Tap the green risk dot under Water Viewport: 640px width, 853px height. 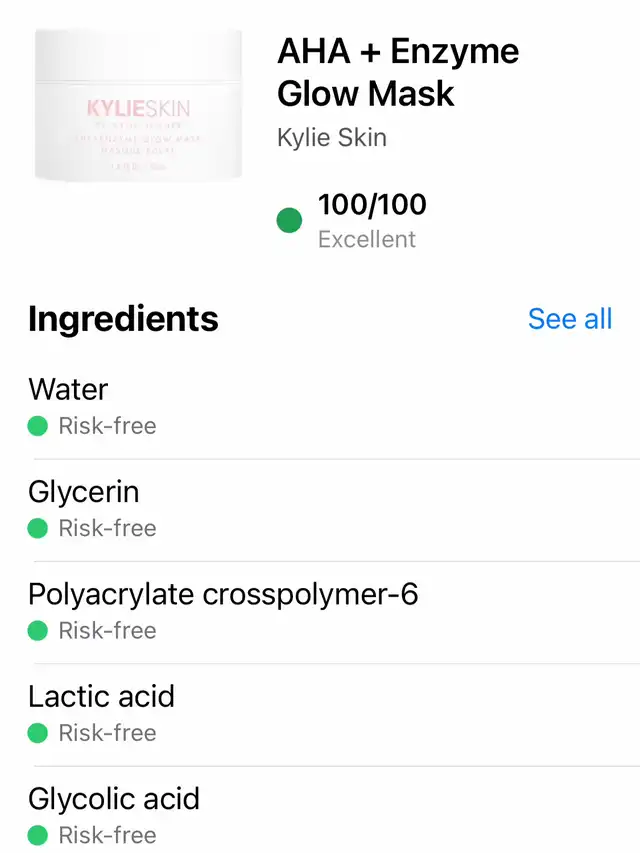[38, 426]
